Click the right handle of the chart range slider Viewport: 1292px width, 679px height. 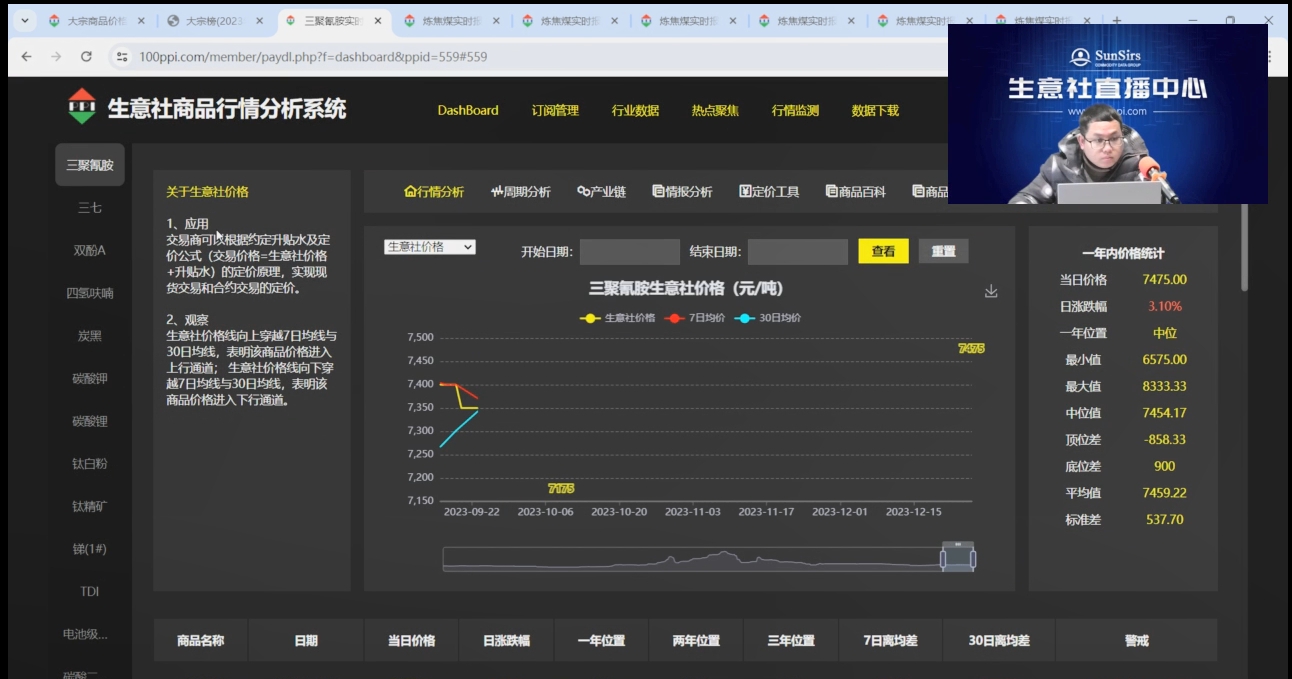coord(973,559)
